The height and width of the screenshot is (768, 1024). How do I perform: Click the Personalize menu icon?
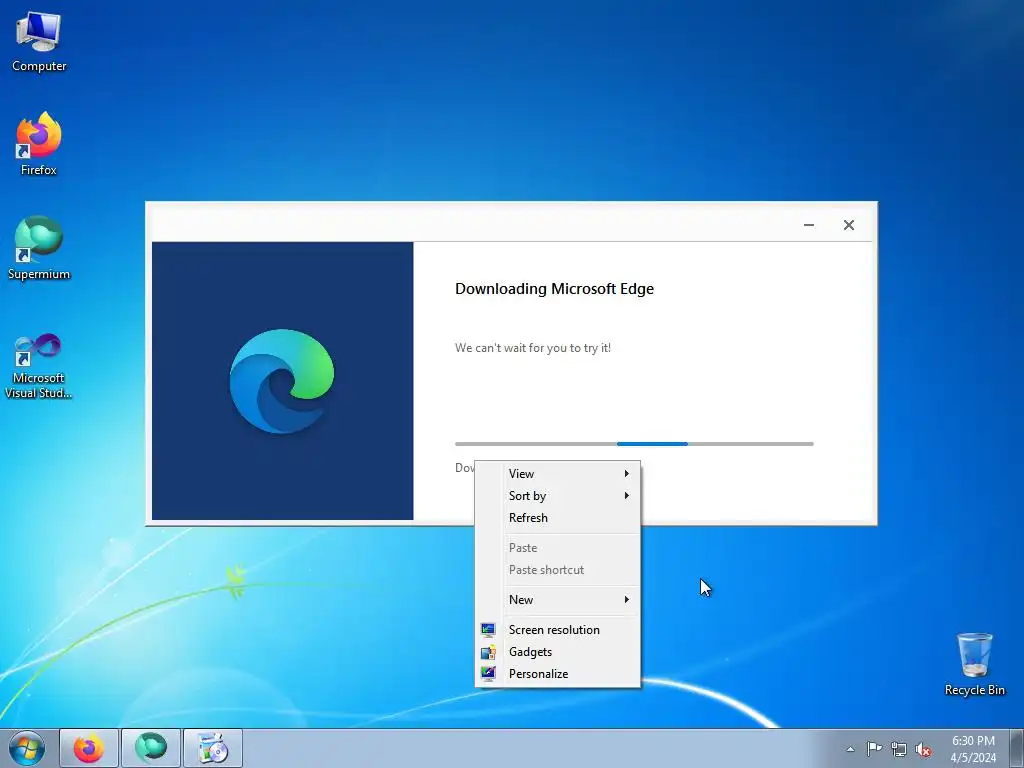click(488, 673)
